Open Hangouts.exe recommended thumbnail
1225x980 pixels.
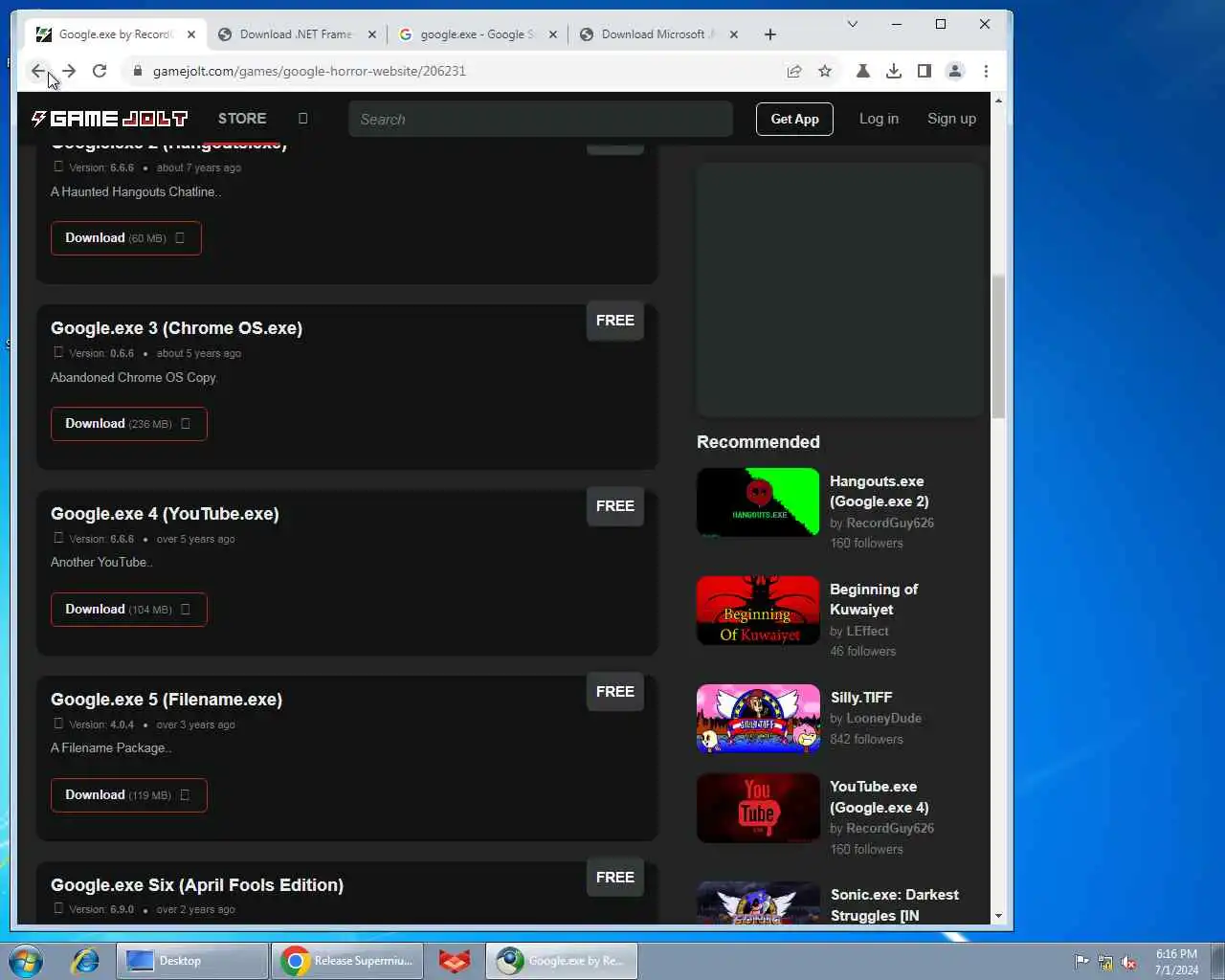pyautogui.click(x=758, y=502)
